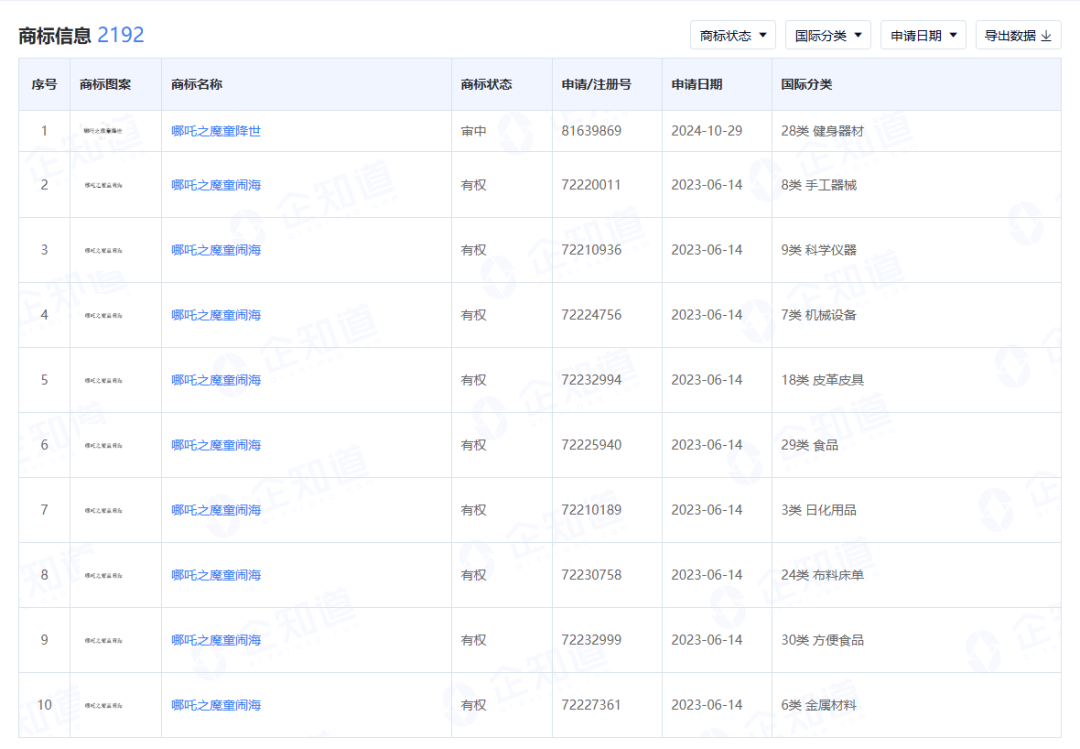
Task: Click the trademark name link in row 10
Action: (x=216, y=705)
